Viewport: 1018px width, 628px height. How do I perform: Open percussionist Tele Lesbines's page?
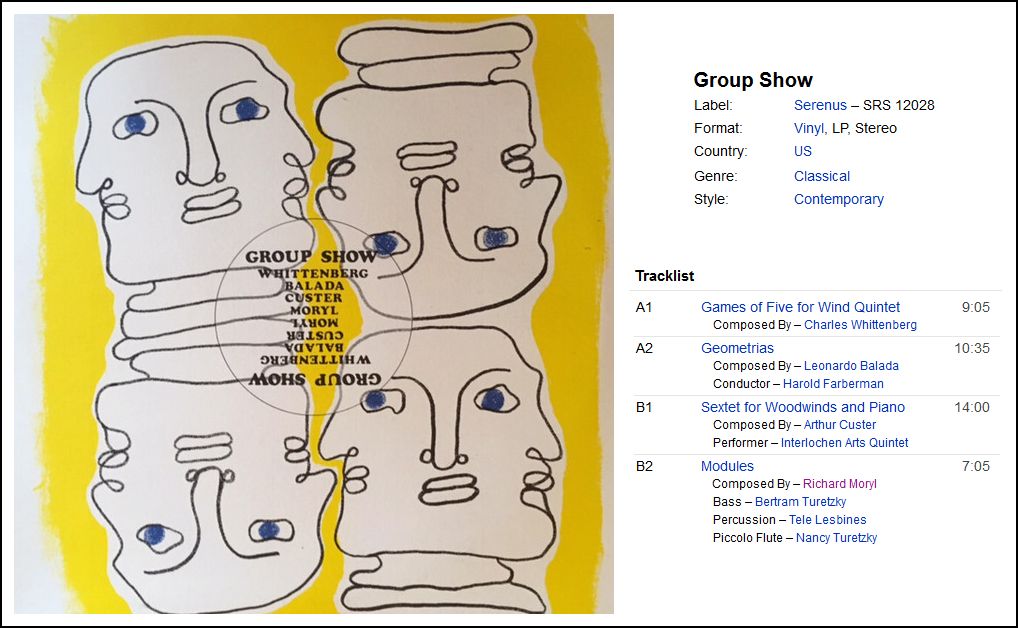point(827,520)
